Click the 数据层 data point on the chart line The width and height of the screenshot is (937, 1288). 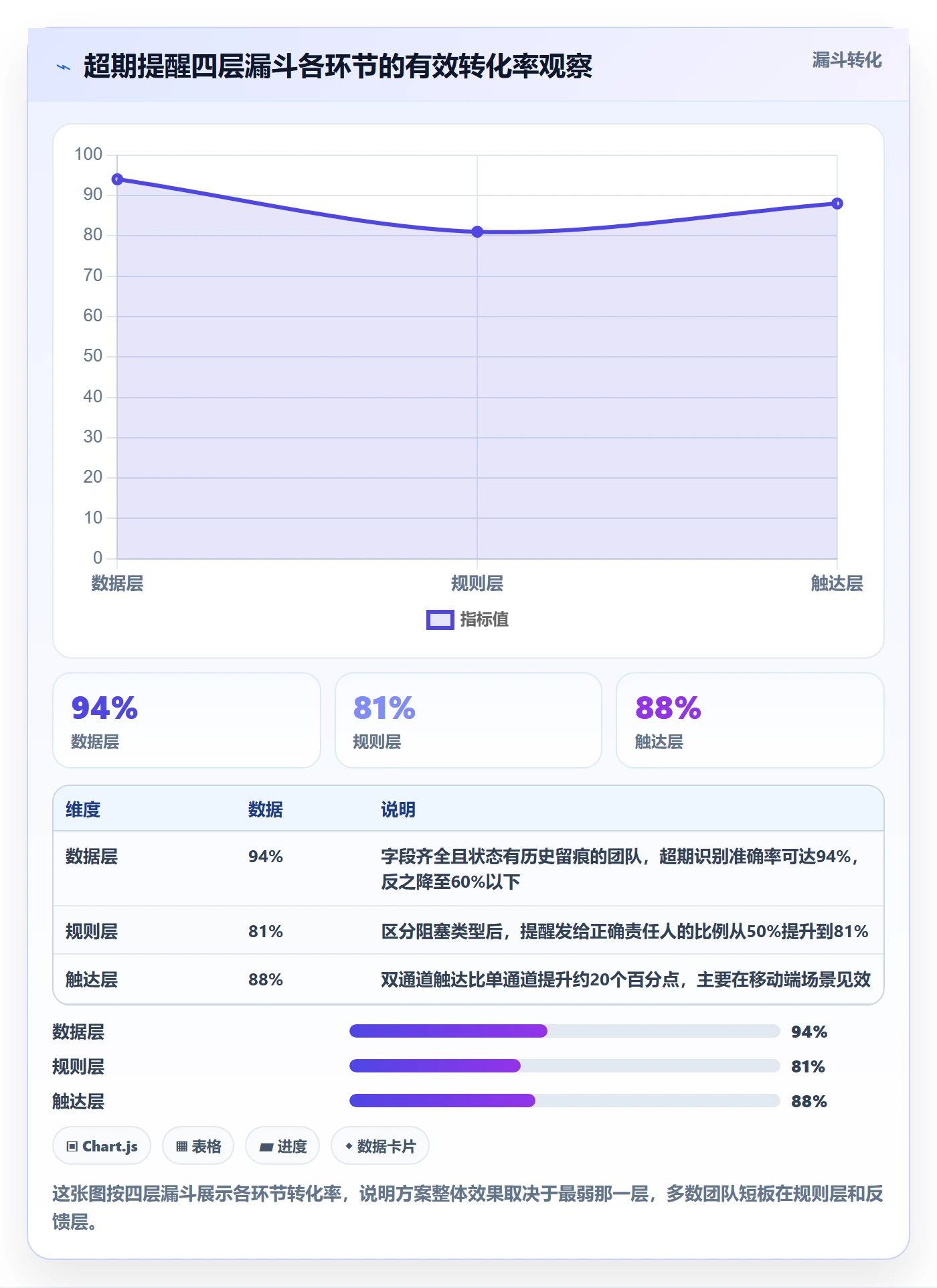click(117, 179)
